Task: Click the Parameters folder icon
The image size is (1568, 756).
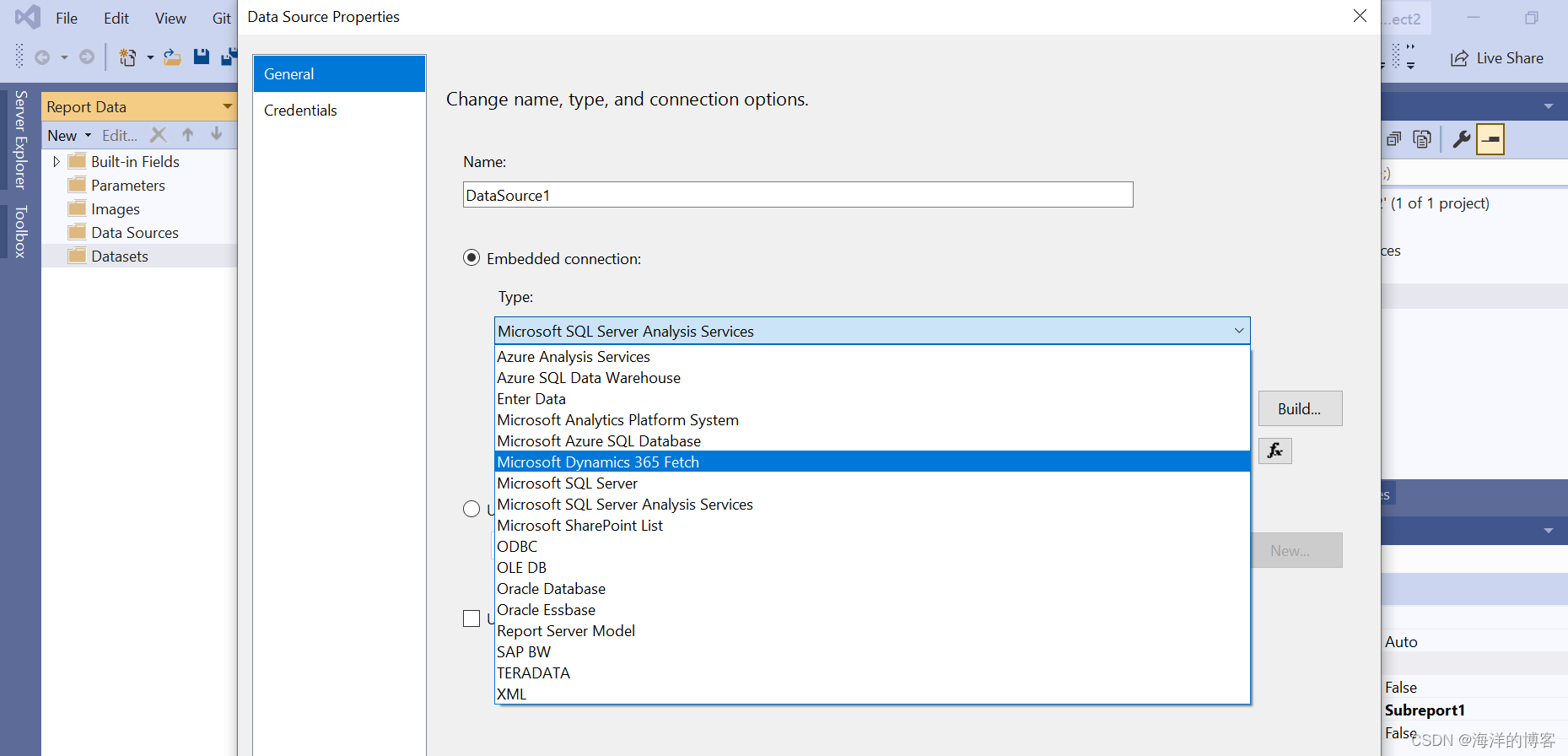Action: pyautogui.click(x=78, y=185)
